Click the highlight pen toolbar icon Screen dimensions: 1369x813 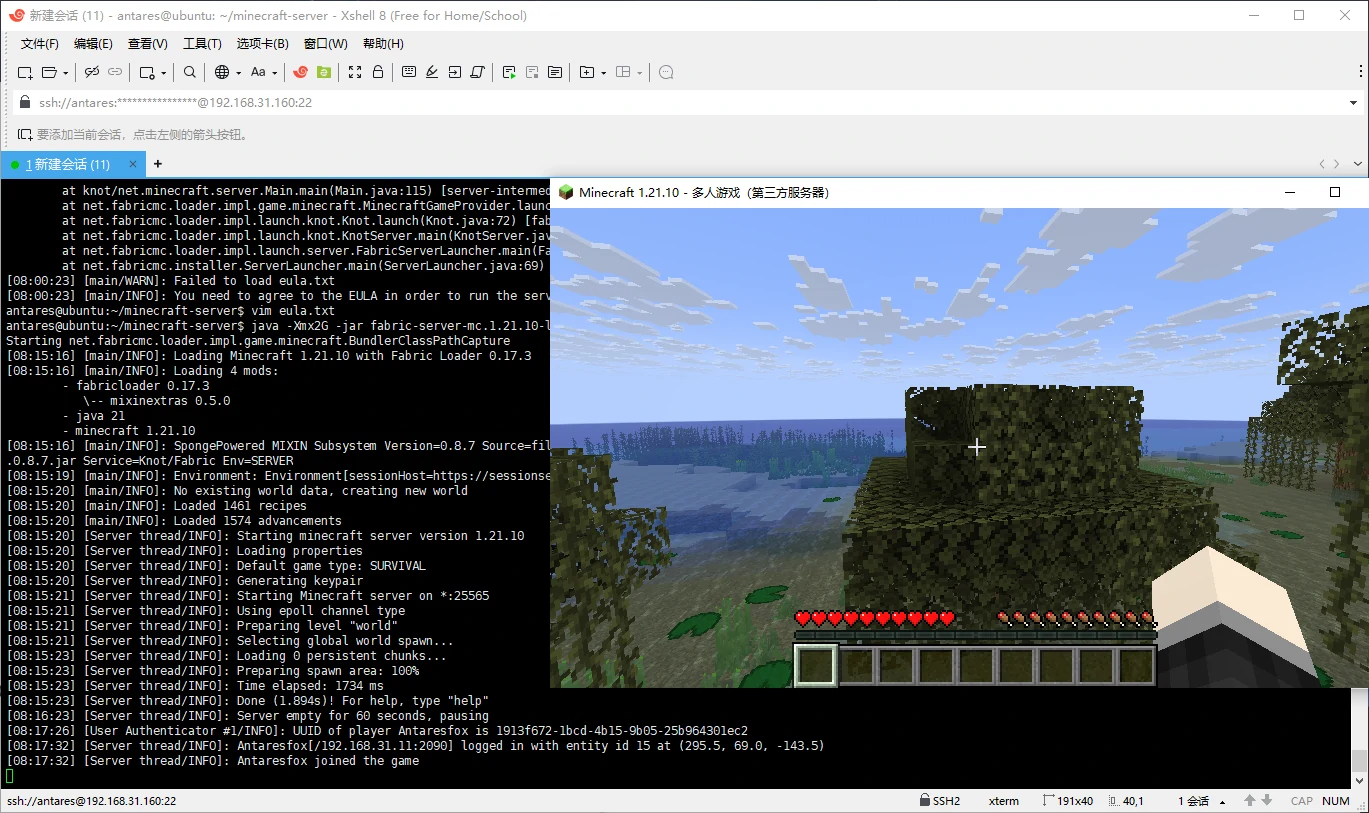432,72
